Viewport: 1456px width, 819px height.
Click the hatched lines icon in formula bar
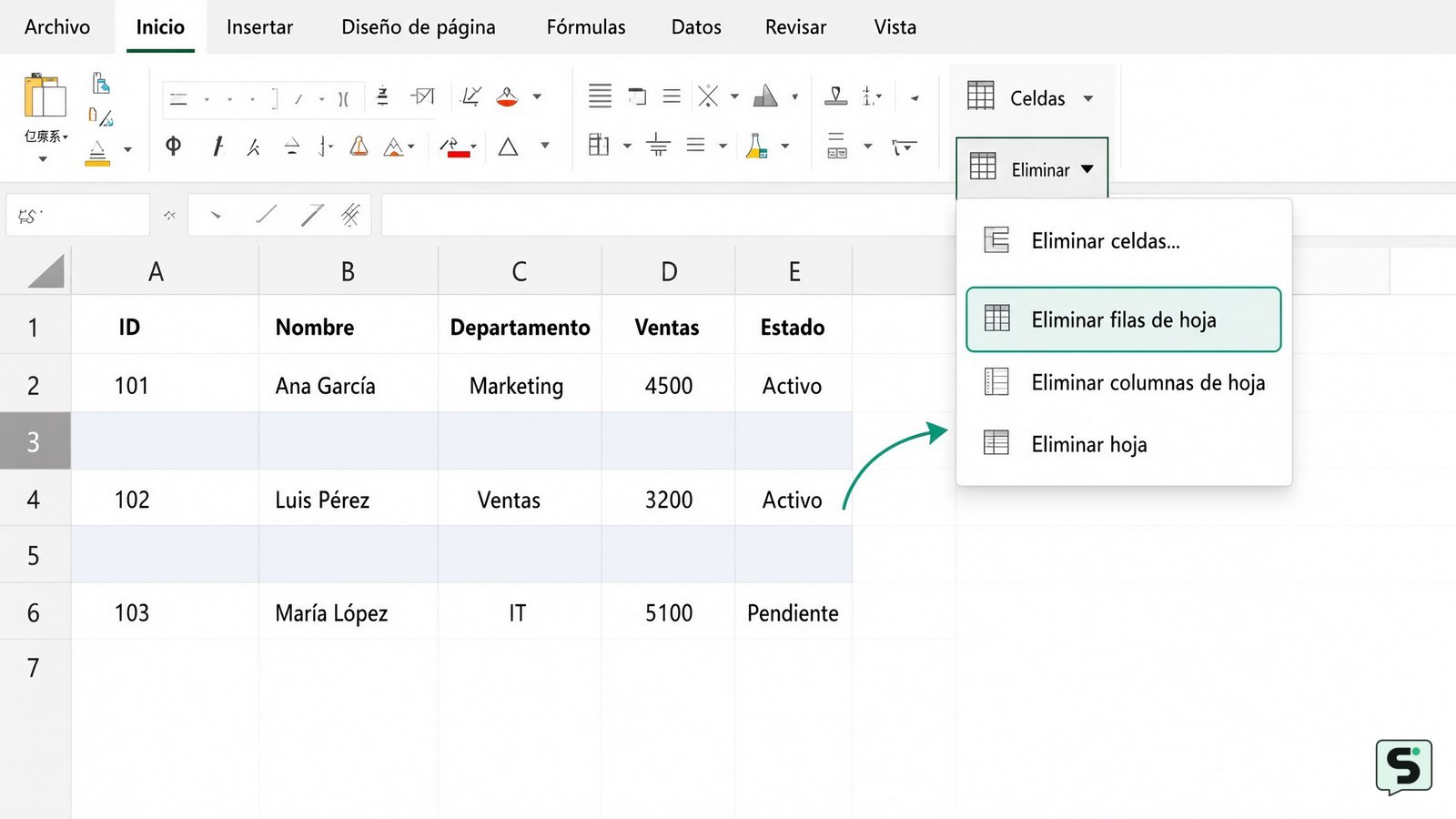tap(350, 215)
